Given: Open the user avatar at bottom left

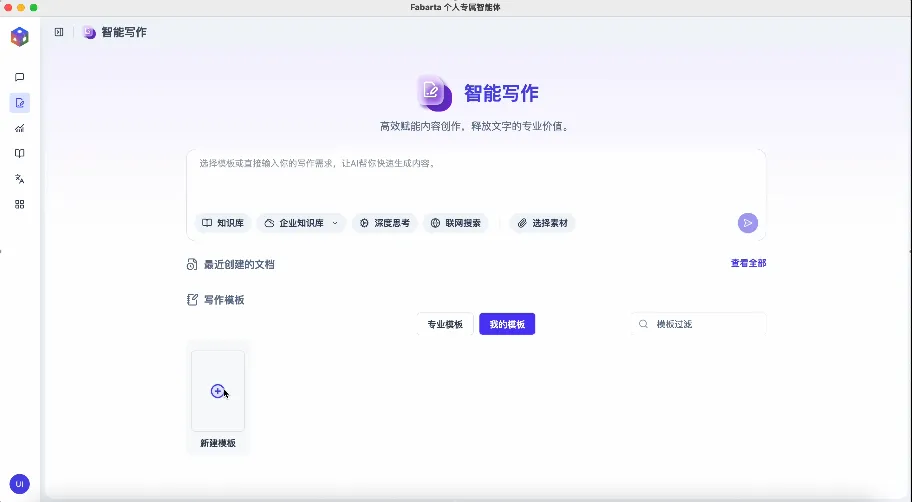Looking at the screenshot, I should [19, 484].
